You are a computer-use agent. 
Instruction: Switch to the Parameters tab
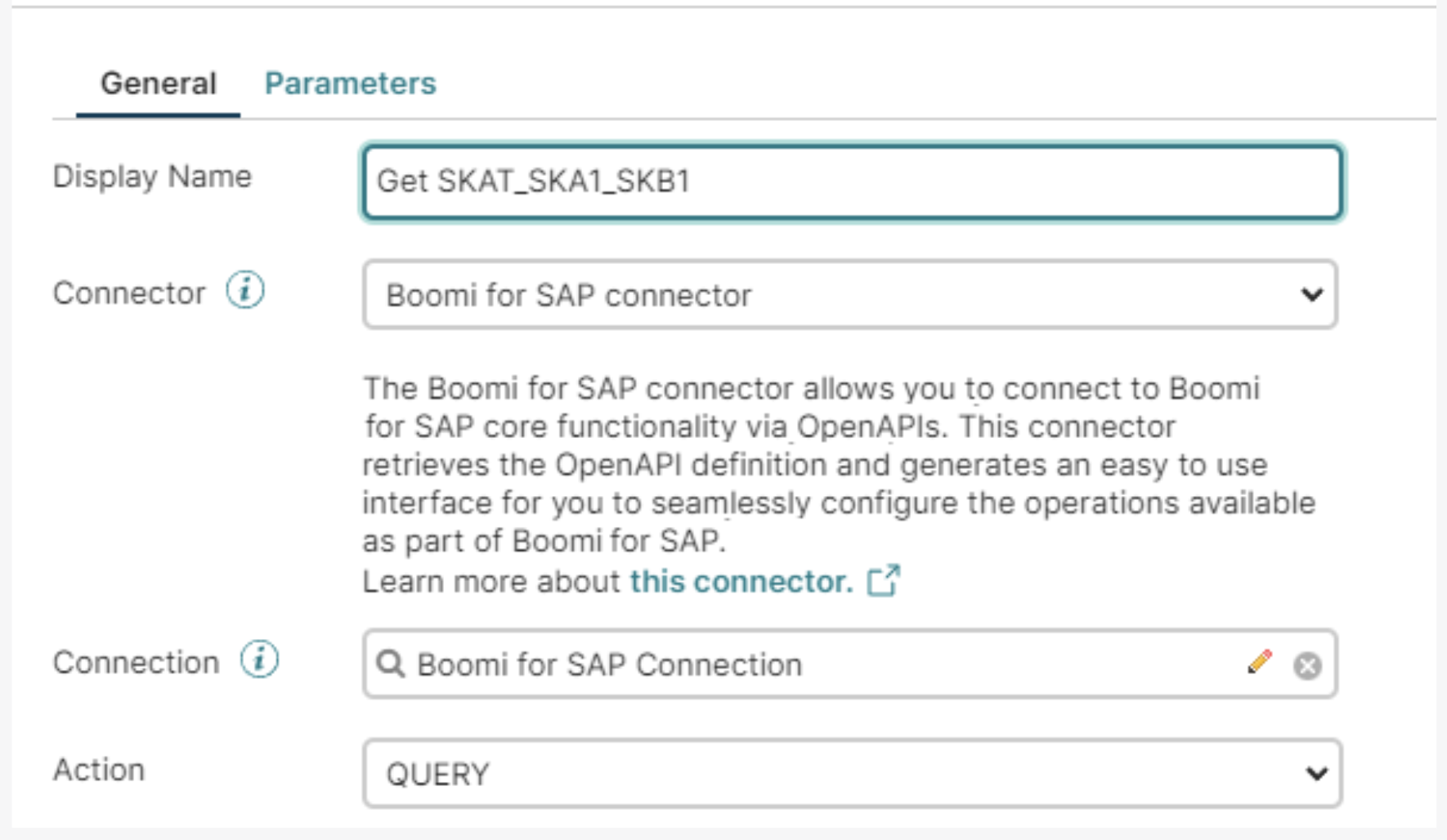[350, 83]
